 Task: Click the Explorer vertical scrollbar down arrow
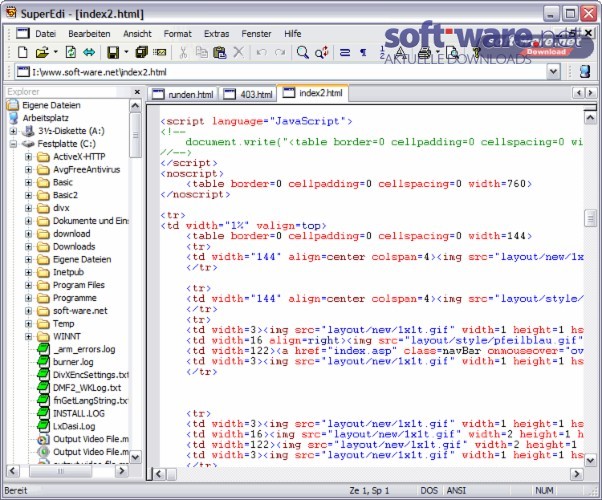(x=135, y=457)
